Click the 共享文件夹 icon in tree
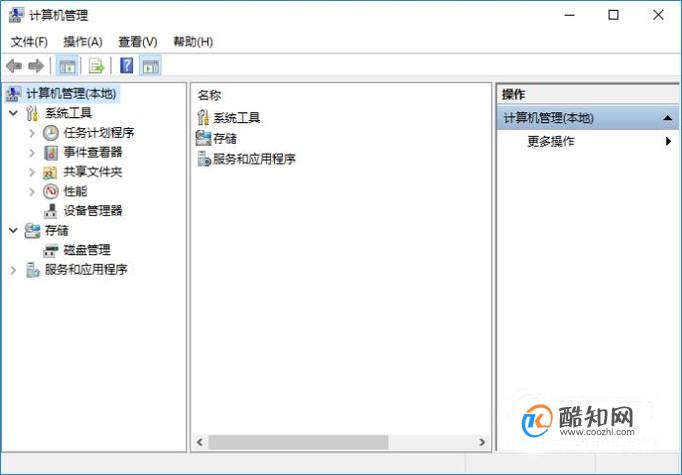The image size is (682, 475). (50, 172)
